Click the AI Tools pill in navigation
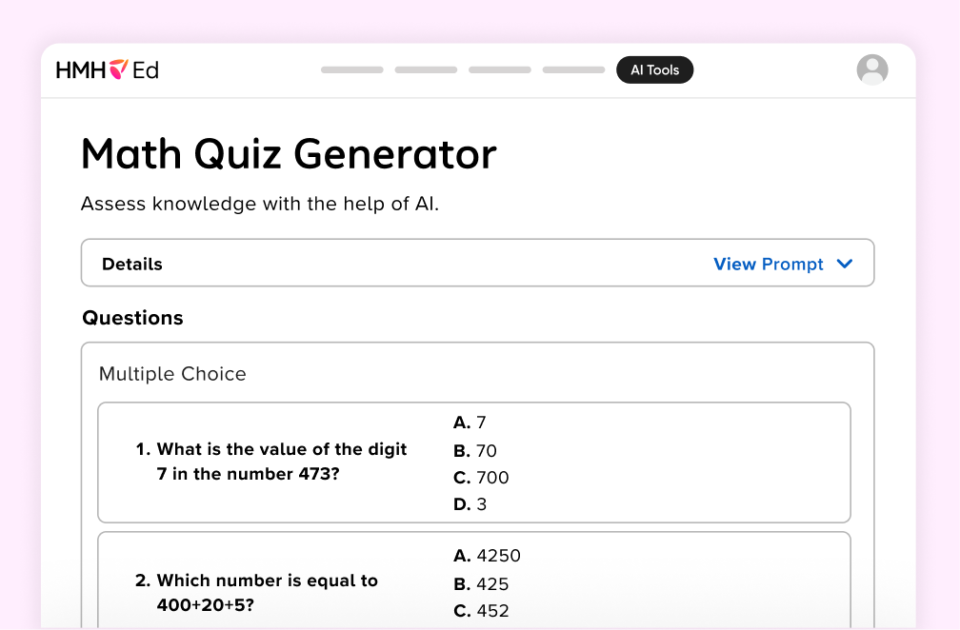 [655, 70]
